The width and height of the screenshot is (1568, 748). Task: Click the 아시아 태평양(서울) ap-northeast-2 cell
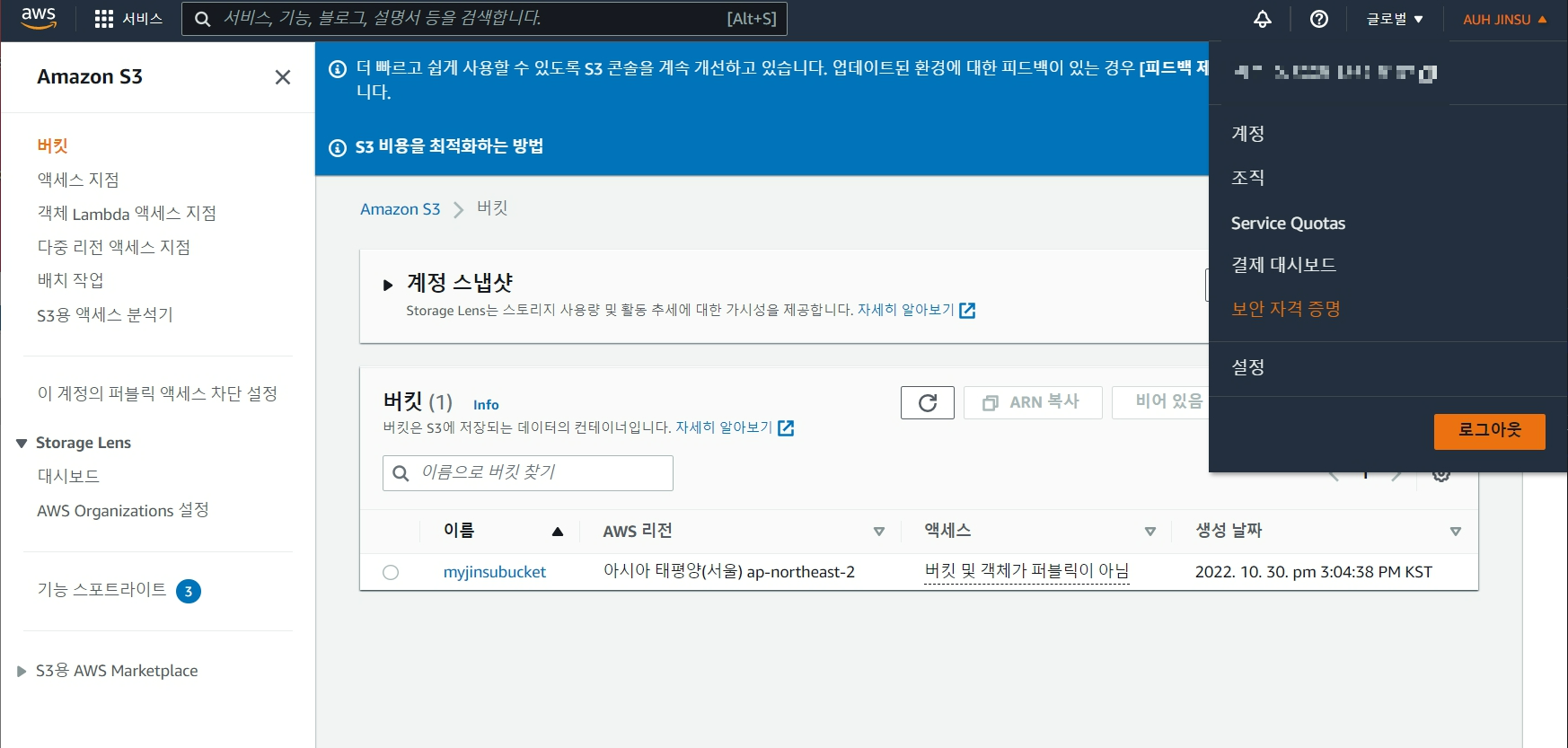729,572
